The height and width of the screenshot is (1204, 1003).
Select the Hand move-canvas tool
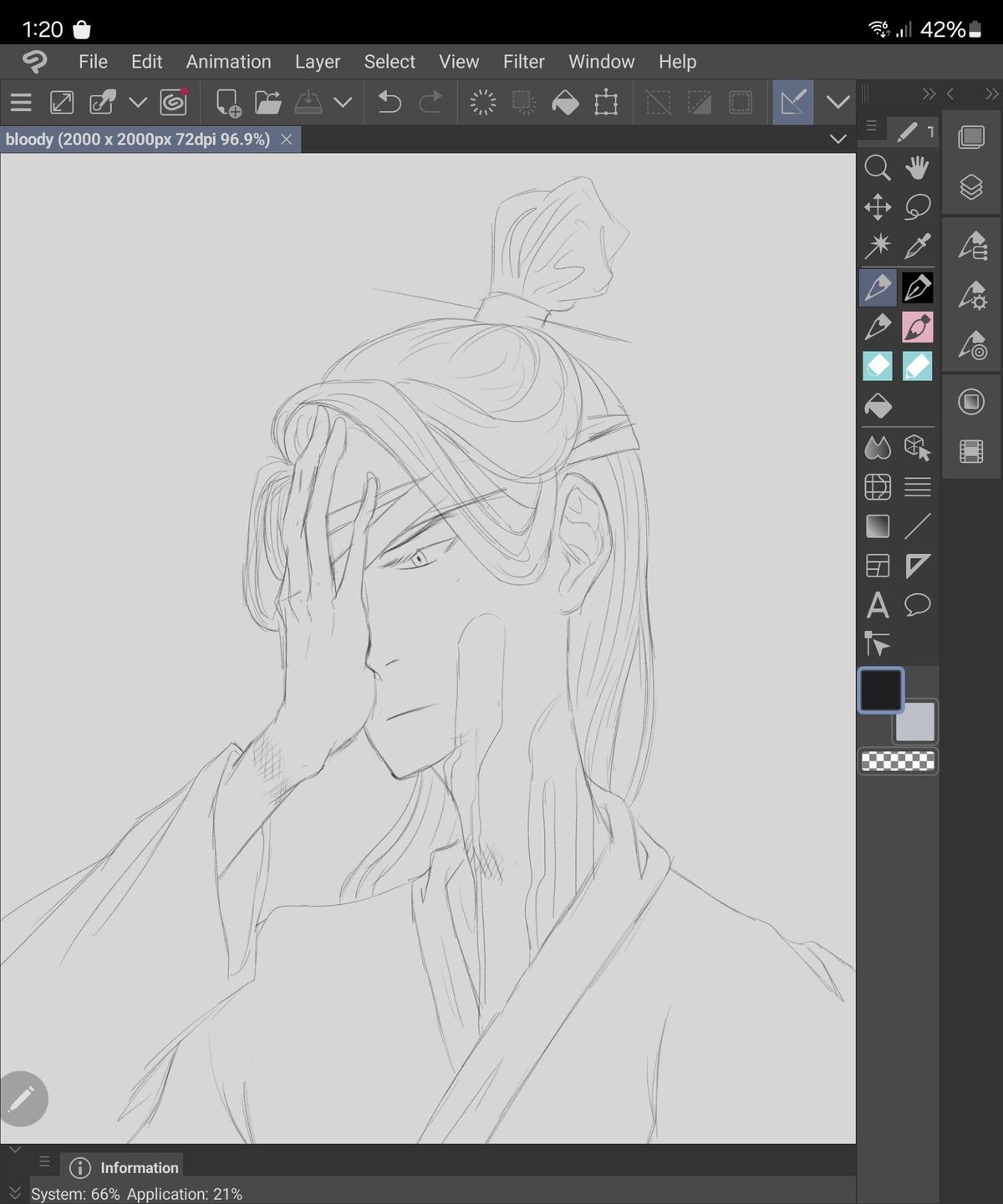click(x=917, y=168)
